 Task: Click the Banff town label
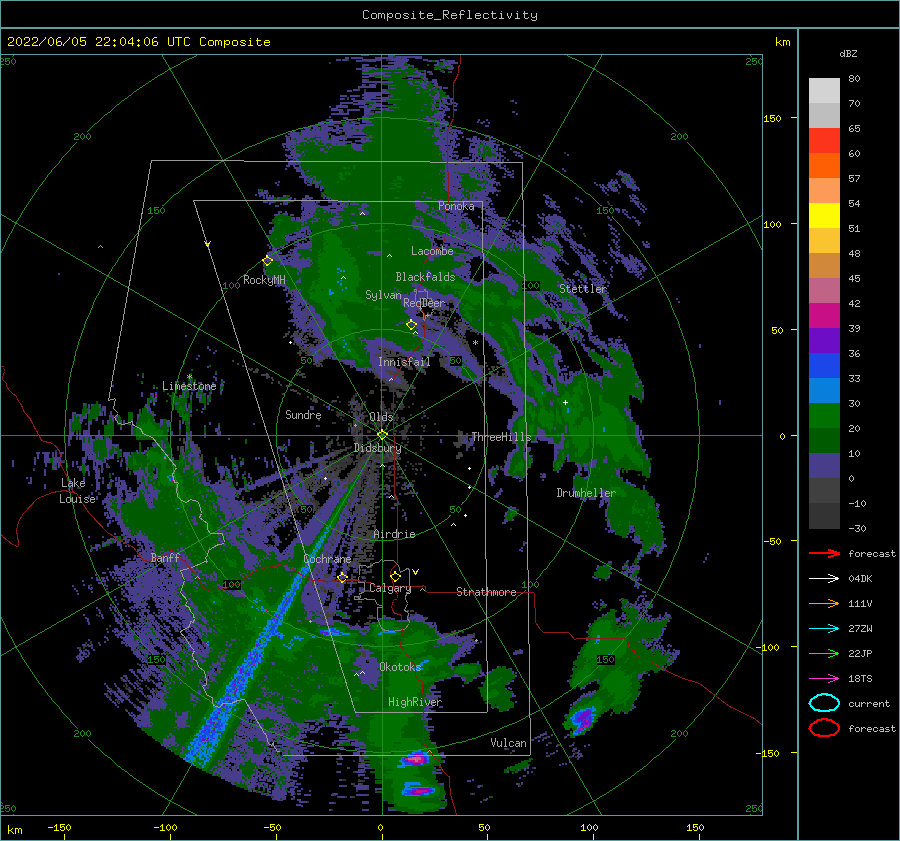[x=165, y=558]
